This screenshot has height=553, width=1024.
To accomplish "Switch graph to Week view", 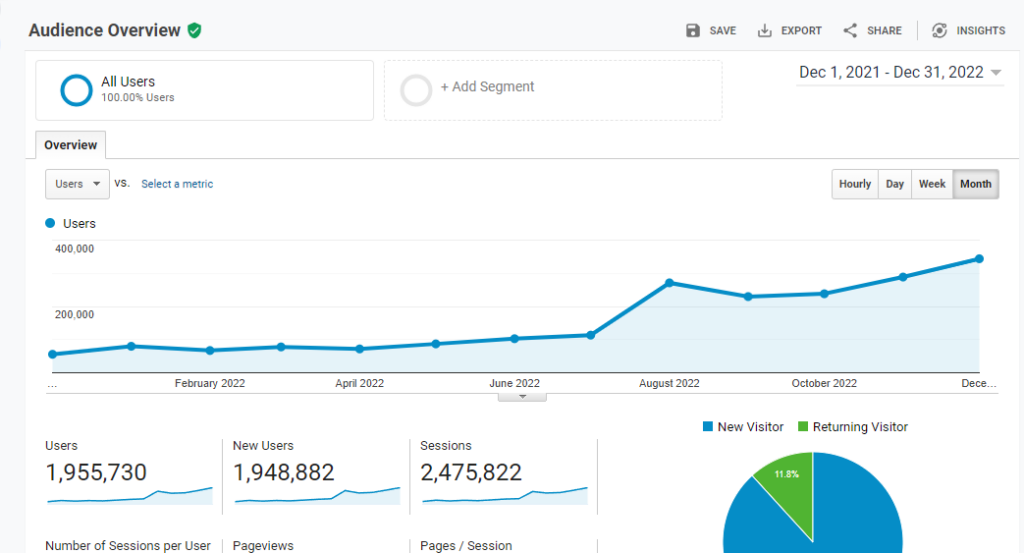I will [x=932, y=184].
